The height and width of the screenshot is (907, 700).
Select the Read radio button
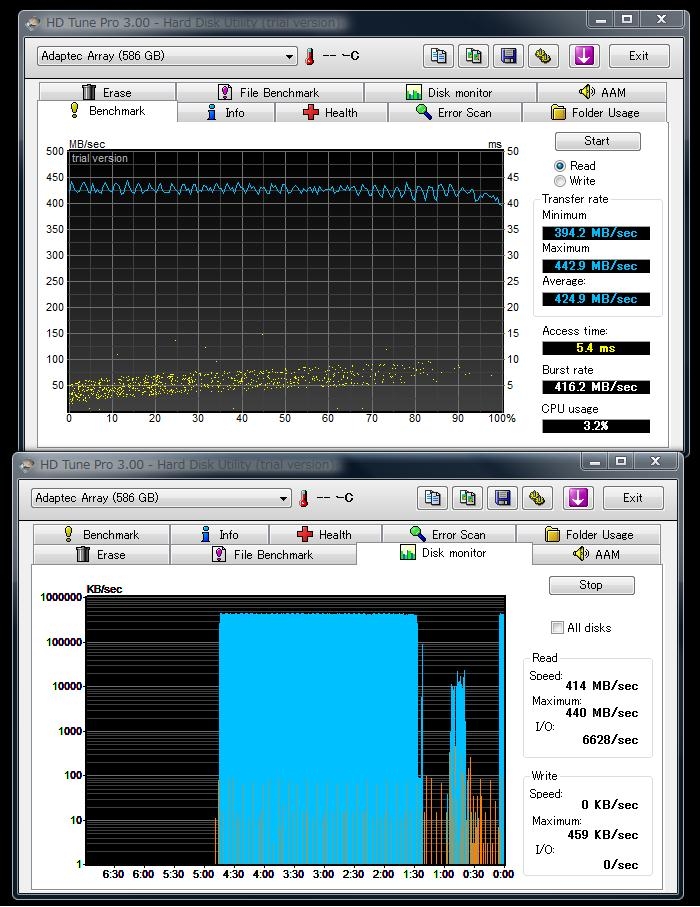[560, 166]
